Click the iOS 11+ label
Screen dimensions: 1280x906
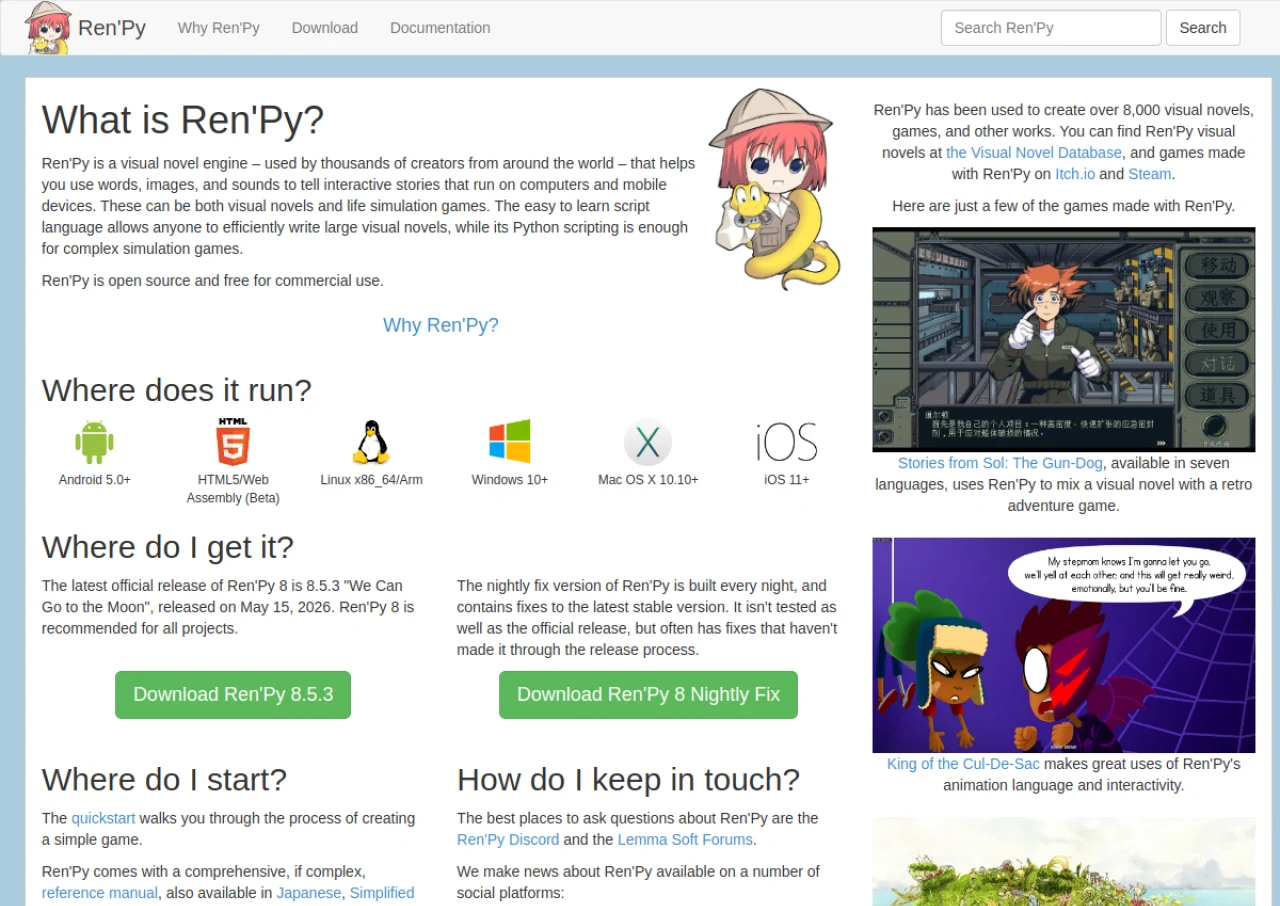(787, 480)
